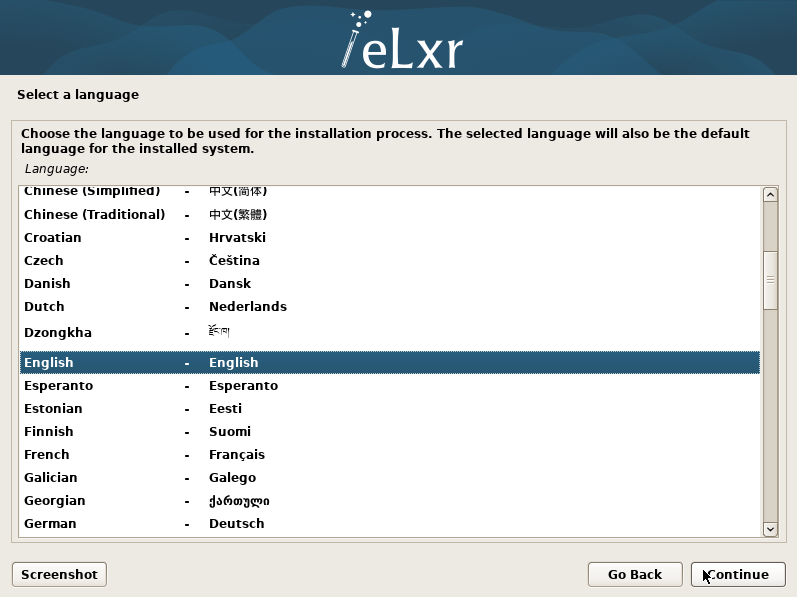
Task: Select the Esperanto language row
Action: click(x=390, y=386)
